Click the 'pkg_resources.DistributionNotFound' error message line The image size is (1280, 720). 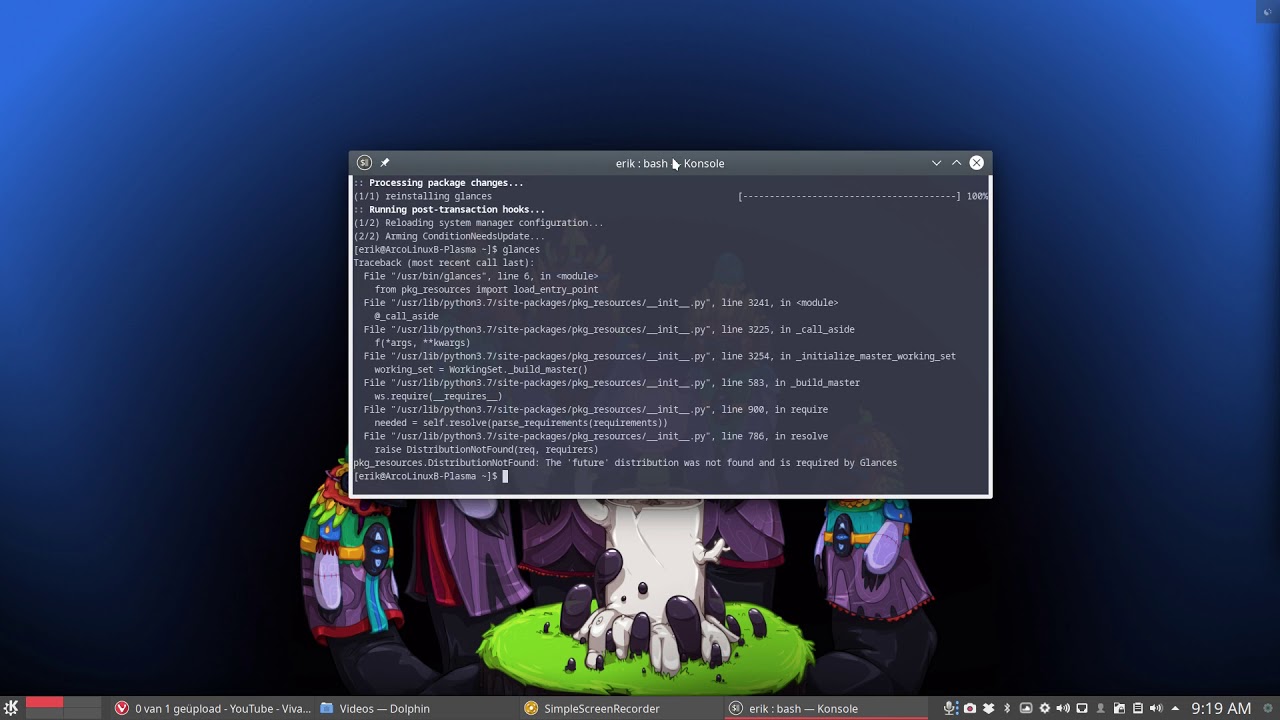point(625,463)
